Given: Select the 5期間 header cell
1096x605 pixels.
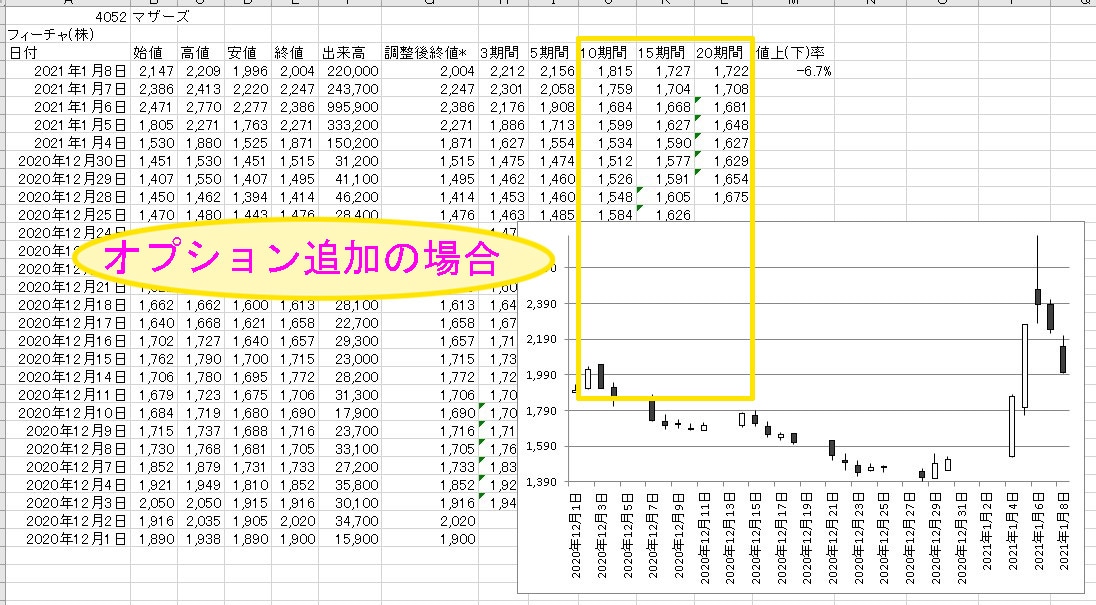Looking at the screenshot, I should [553, 53].
